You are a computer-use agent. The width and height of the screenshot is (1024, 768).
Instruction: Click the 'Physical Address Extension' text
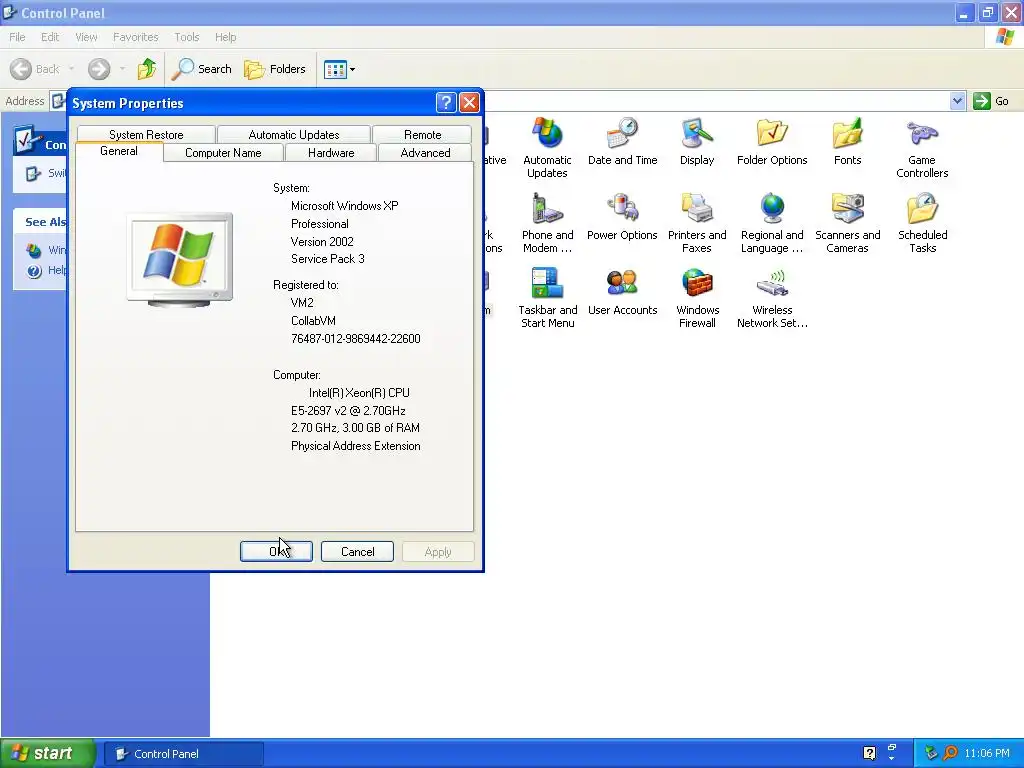(355, 446)
